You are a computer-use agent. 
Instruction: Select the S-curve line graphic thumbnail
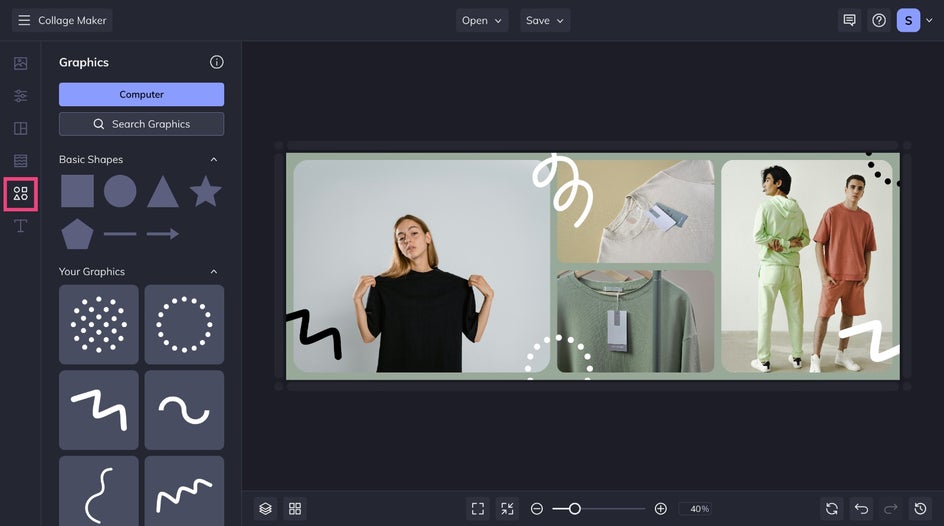point(99,491)
